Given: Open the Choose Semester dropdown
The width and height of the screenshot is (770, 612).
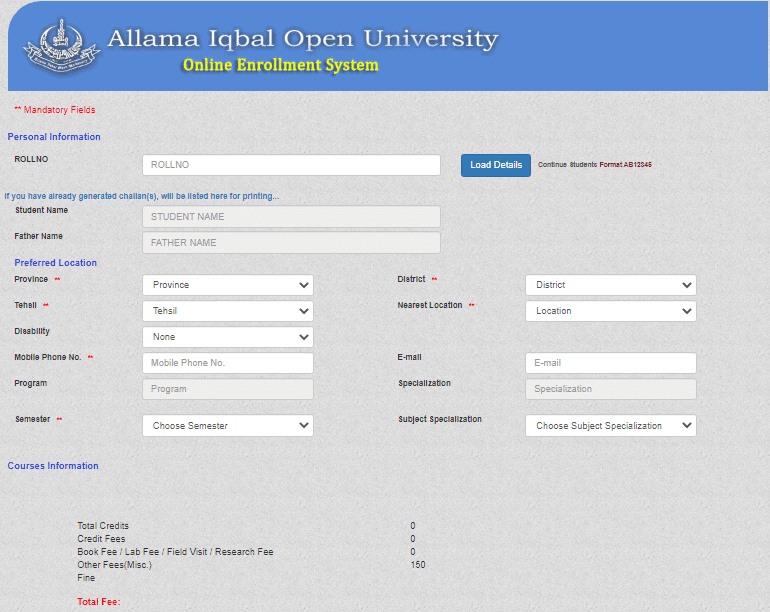Looking at the screenshot, I should 228,426.
